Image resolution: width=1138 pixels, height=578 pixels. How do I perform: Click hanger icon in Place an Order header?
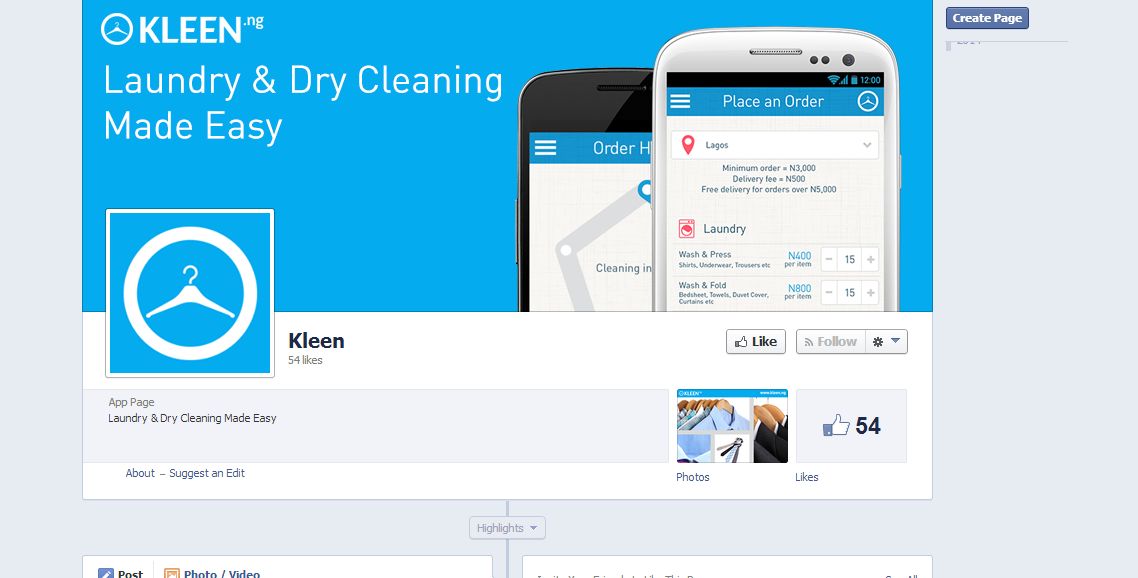tap(868, 102)
